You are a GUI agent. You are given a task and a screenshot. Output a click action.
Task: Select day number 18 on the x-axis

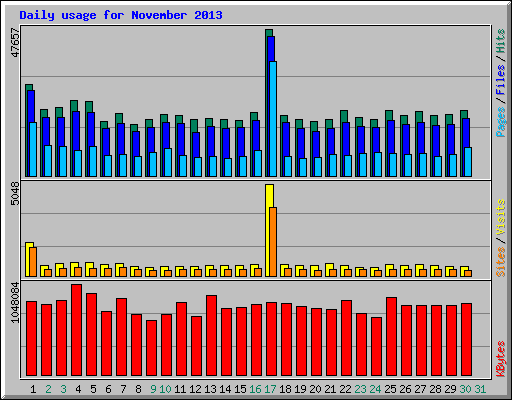point(285,389)
